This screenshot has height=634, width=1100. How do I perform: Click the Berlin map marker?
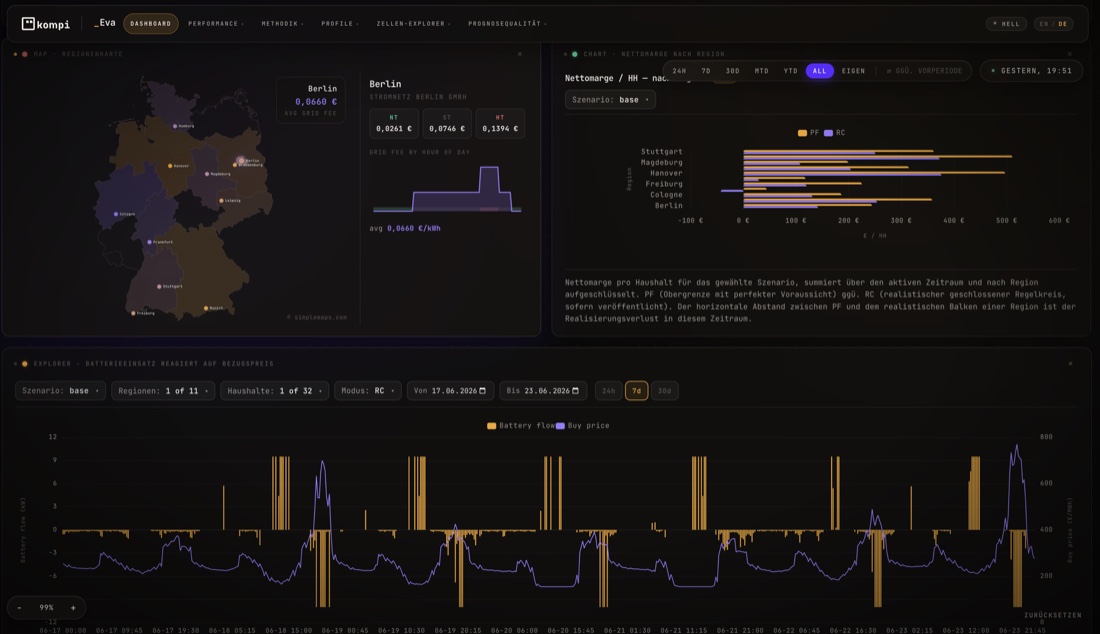click(x=241, y=161)
